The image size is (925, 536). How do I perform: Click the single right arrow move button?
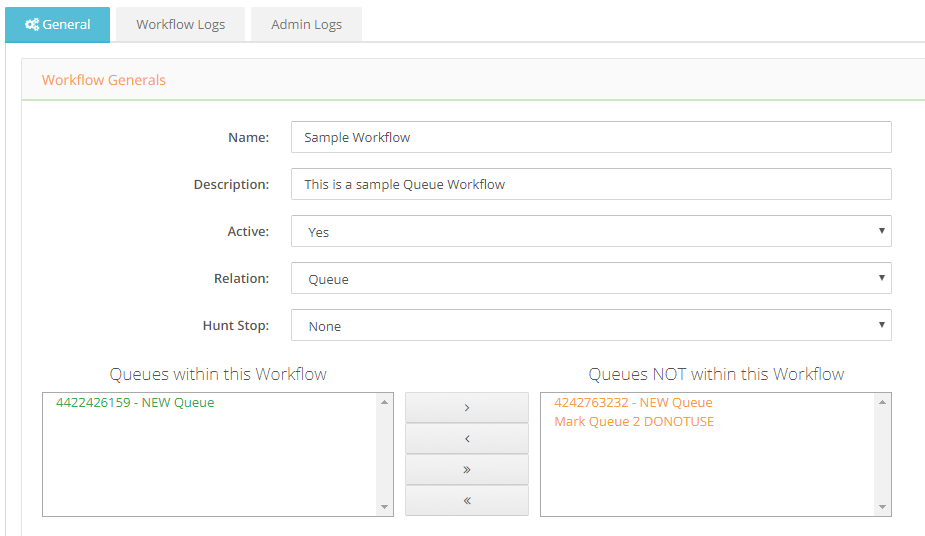point(467,408)
